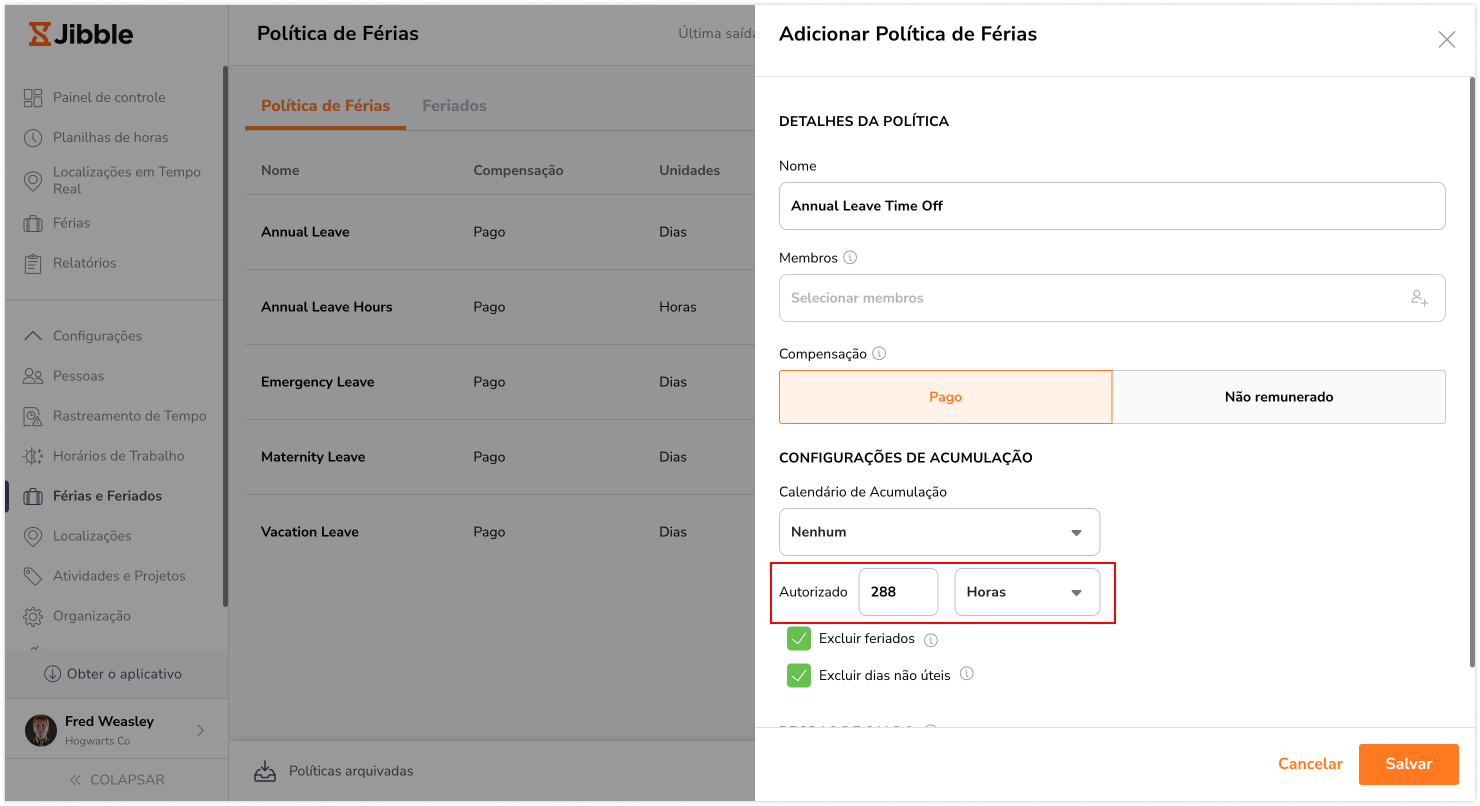Click the Annual Leave Hours row
Viewport: 1480px width, 806px height.
tap(500, 307)
